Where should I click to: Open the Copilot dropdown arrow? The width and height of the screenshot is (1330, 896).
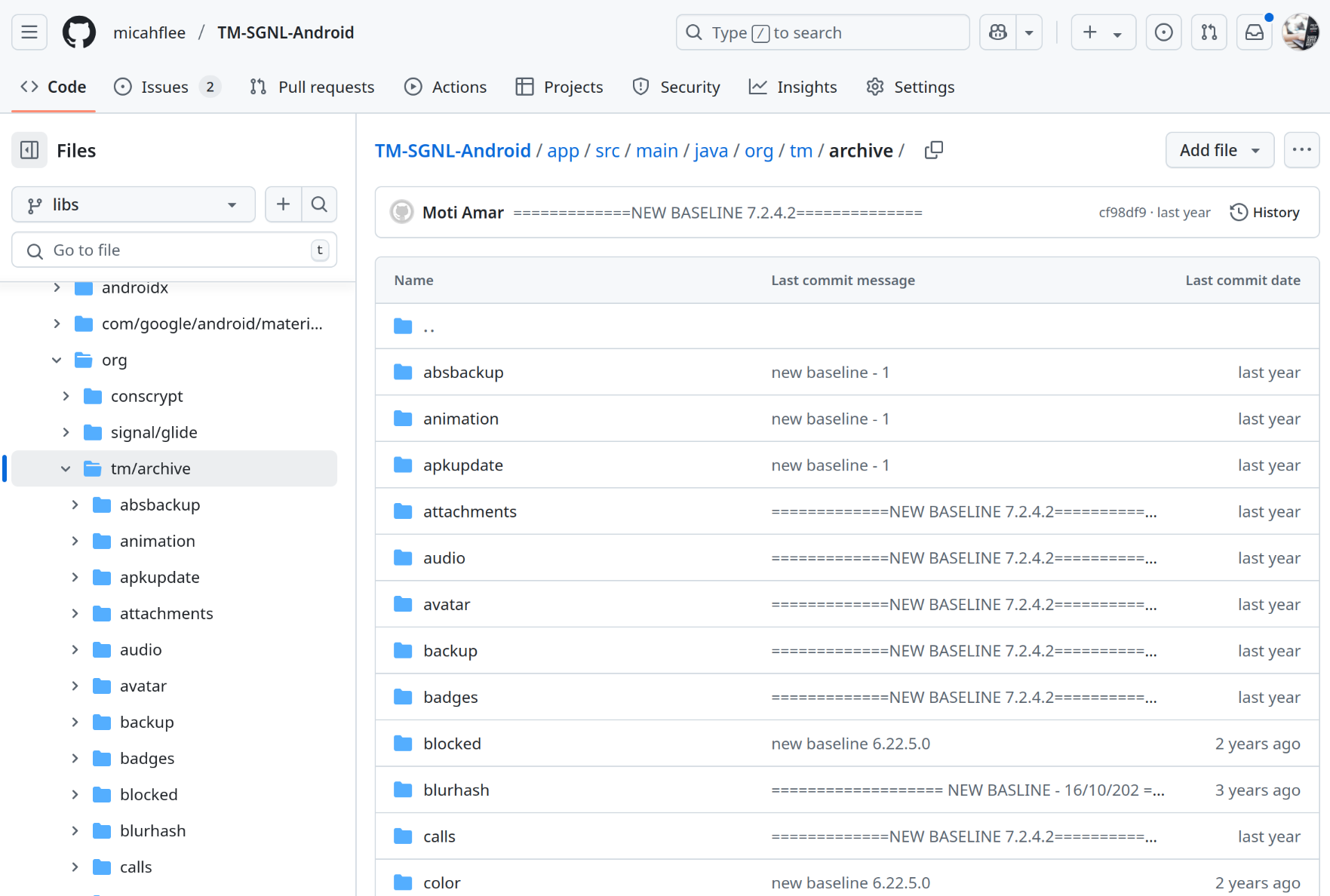[1029, 32]
